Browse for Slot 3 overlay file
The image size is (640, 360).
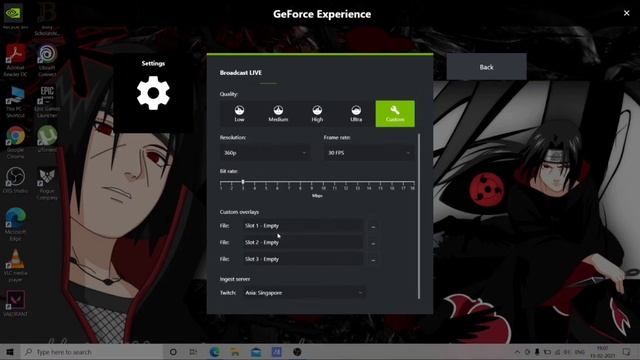click(373, 260)
